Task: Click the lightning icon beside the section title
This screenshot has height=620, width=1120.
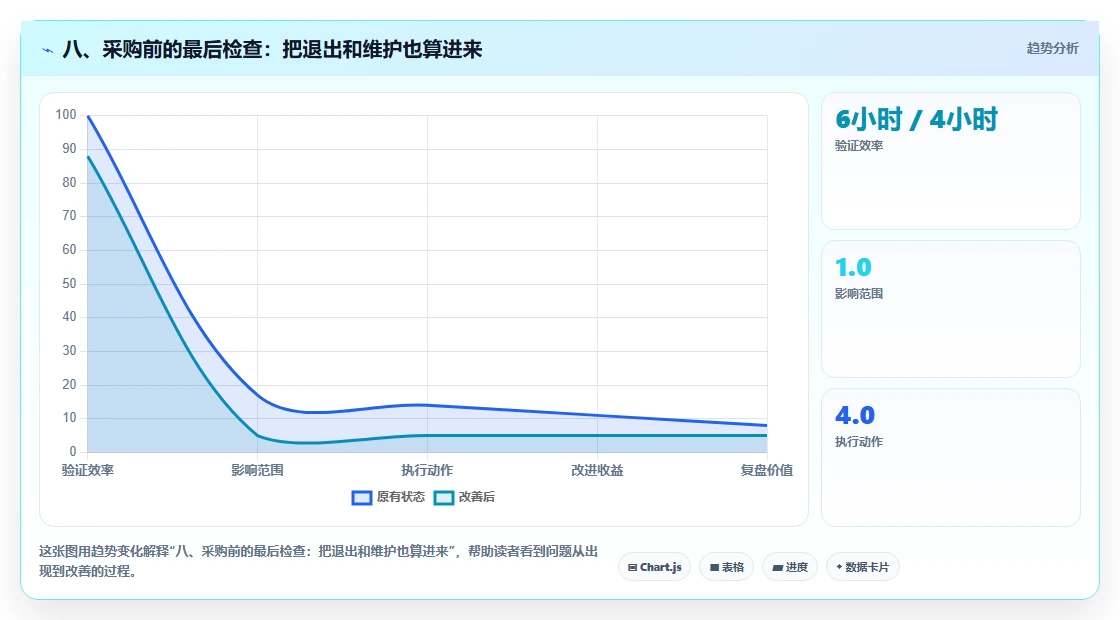Action: tap(48, 50)
